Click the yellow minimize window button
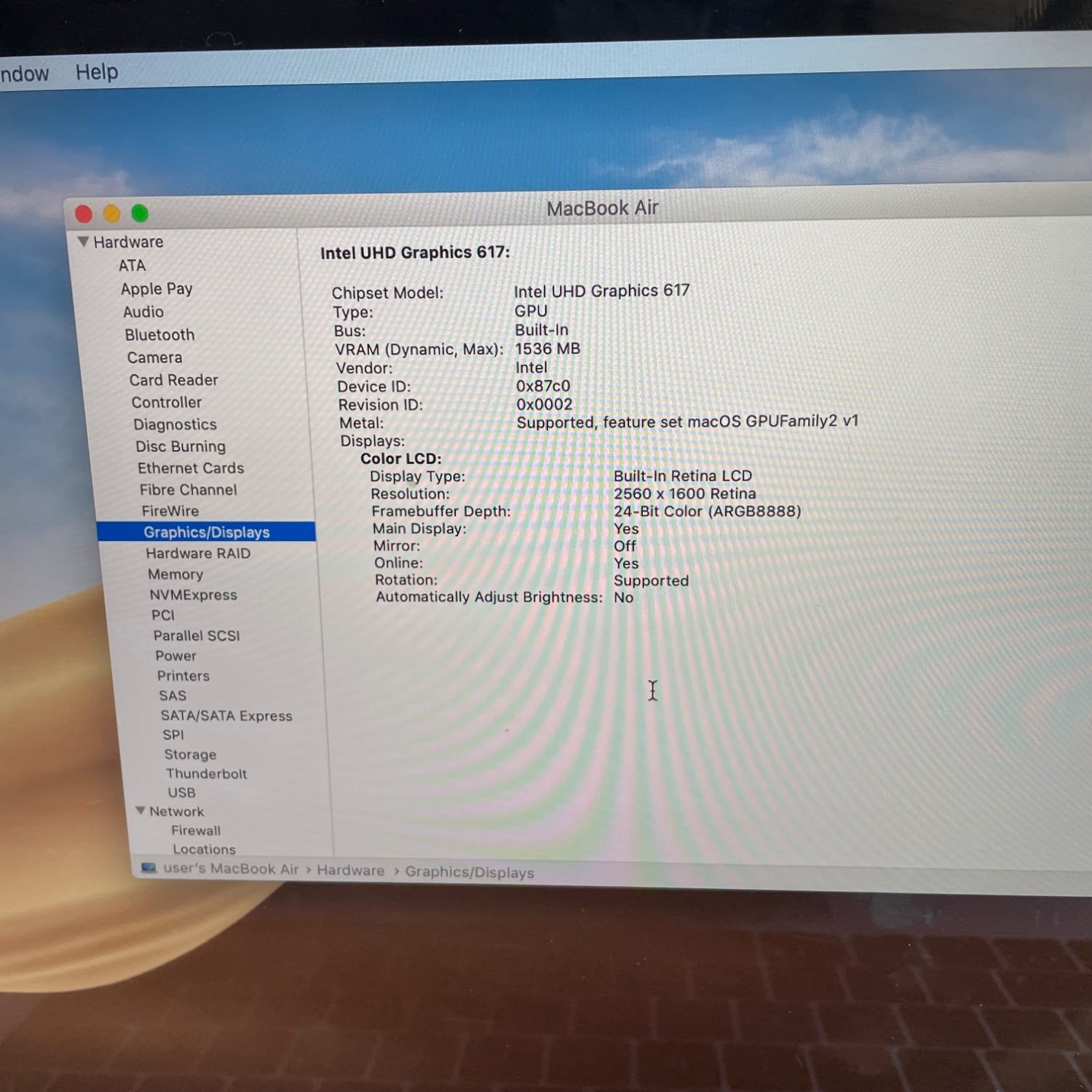Screen dimensions: 1092x1092 tap(111, 213)
